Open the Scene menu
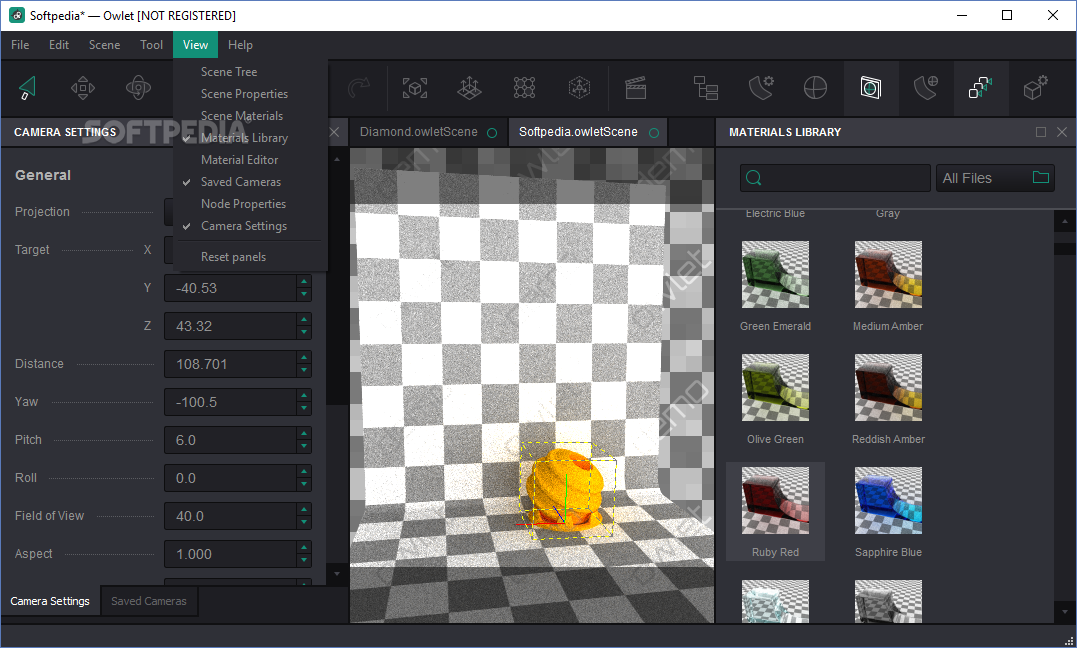 pos(104,45)
